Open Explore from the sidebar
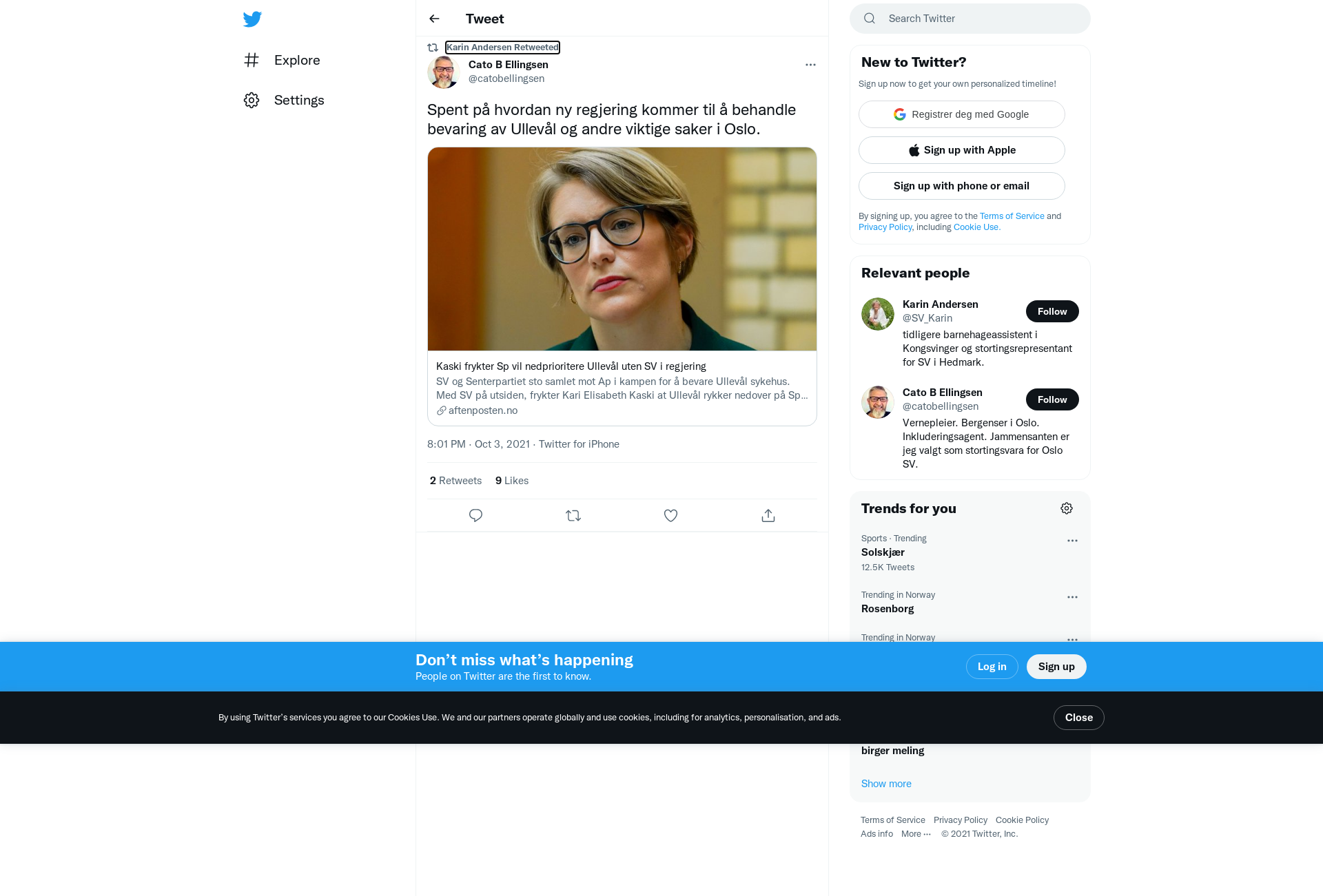This screenshot has height=896, width=1323. (x=282, y=60)
